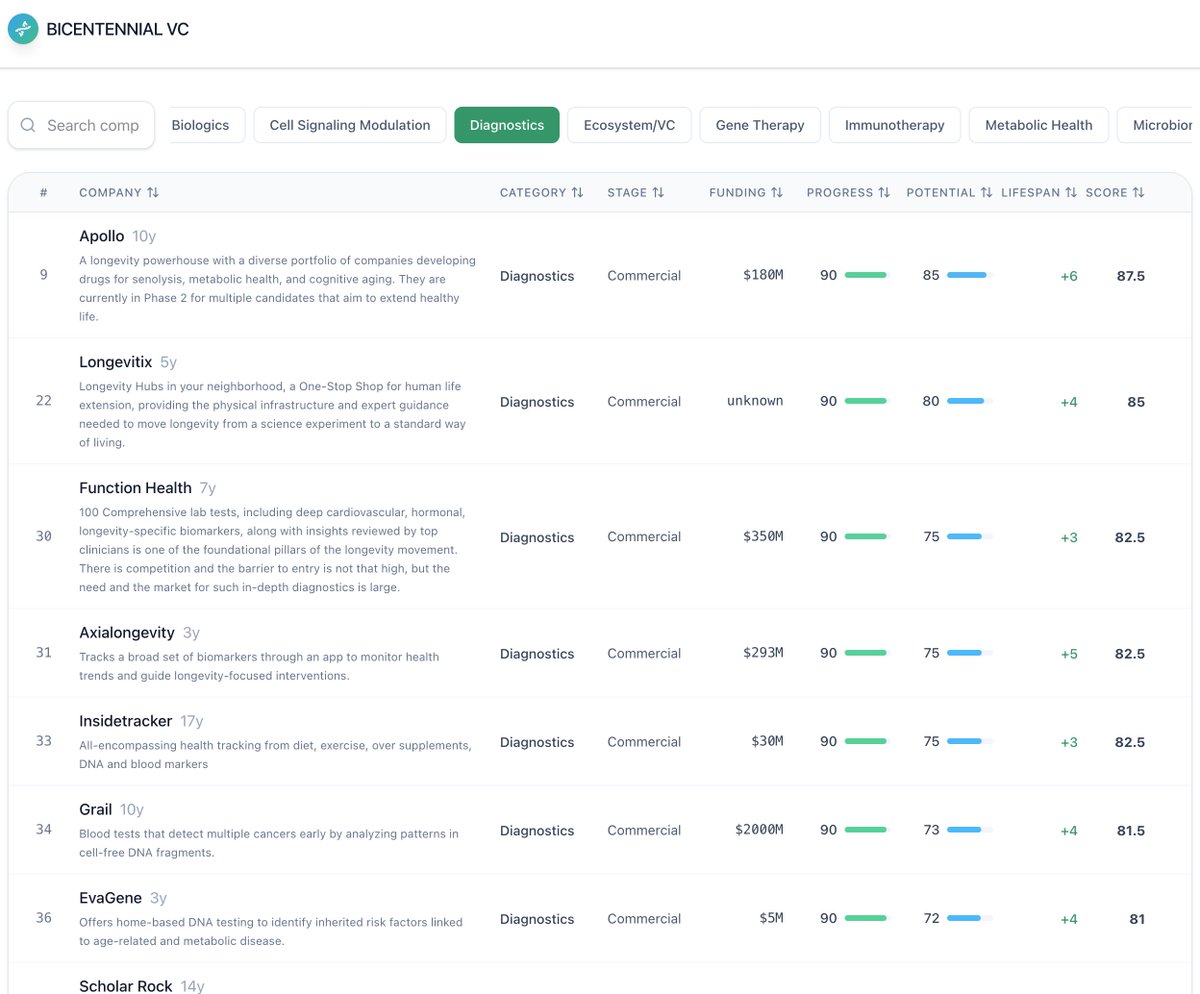Click Apollo's 87.5 score

coord(1131,275)
